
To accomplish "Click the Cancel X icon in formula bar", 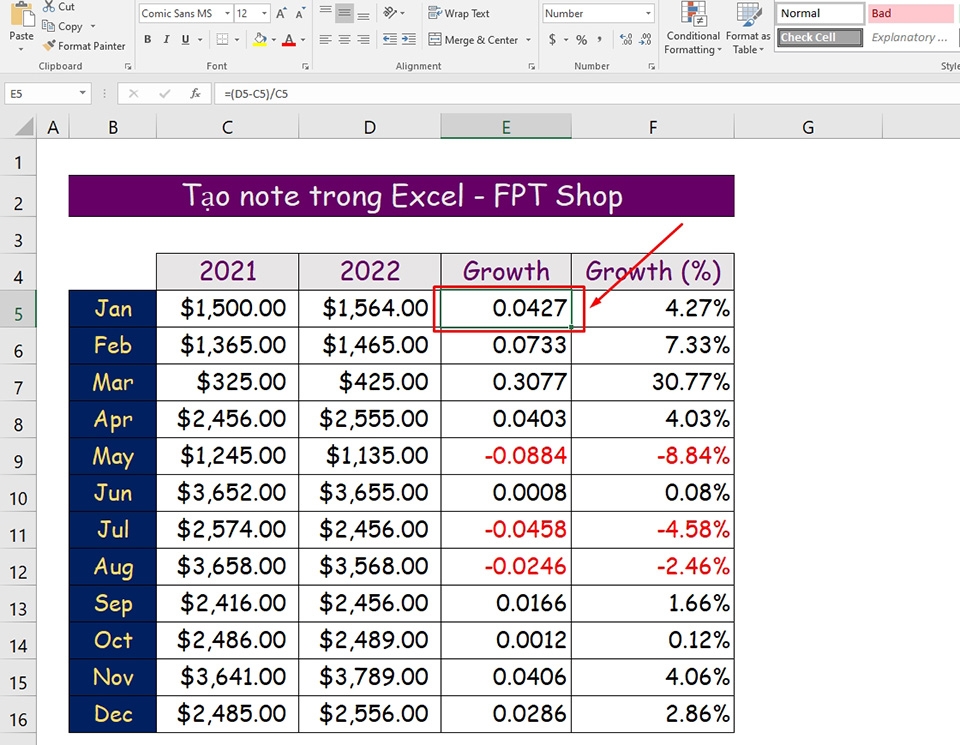I will click(x=133, y=94).
